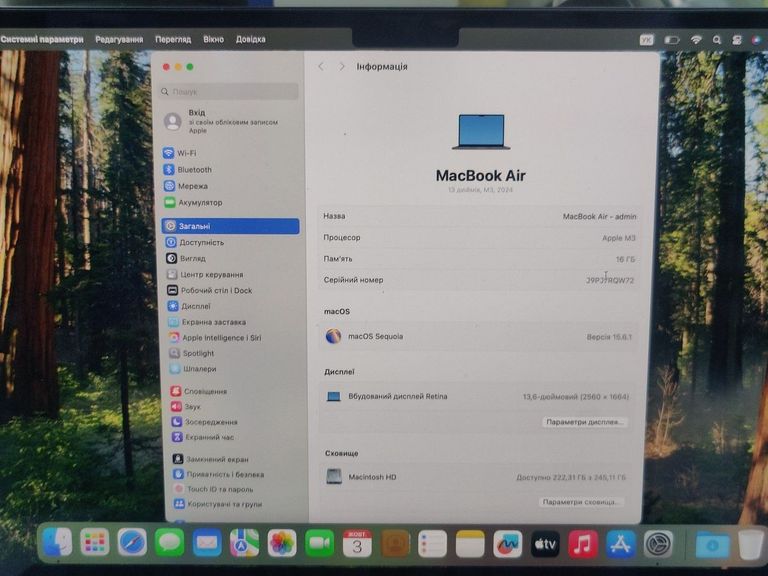768x576 pixels.
Task: Open Екранний час settings
Action: 203,437
